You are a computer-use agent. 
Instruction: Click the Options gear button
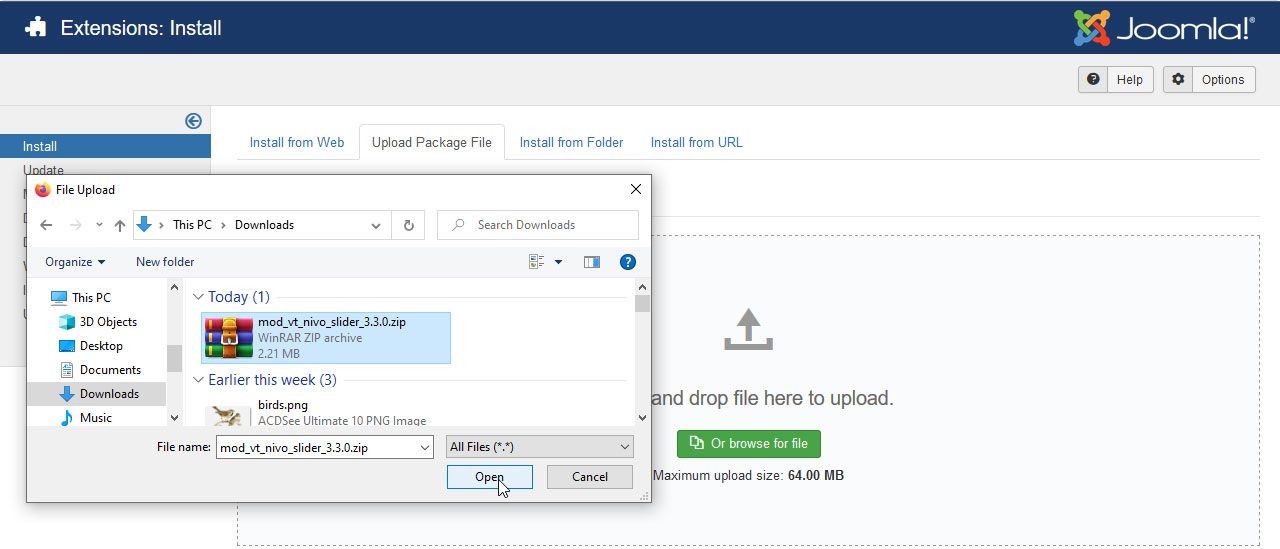coord(1209,80)
